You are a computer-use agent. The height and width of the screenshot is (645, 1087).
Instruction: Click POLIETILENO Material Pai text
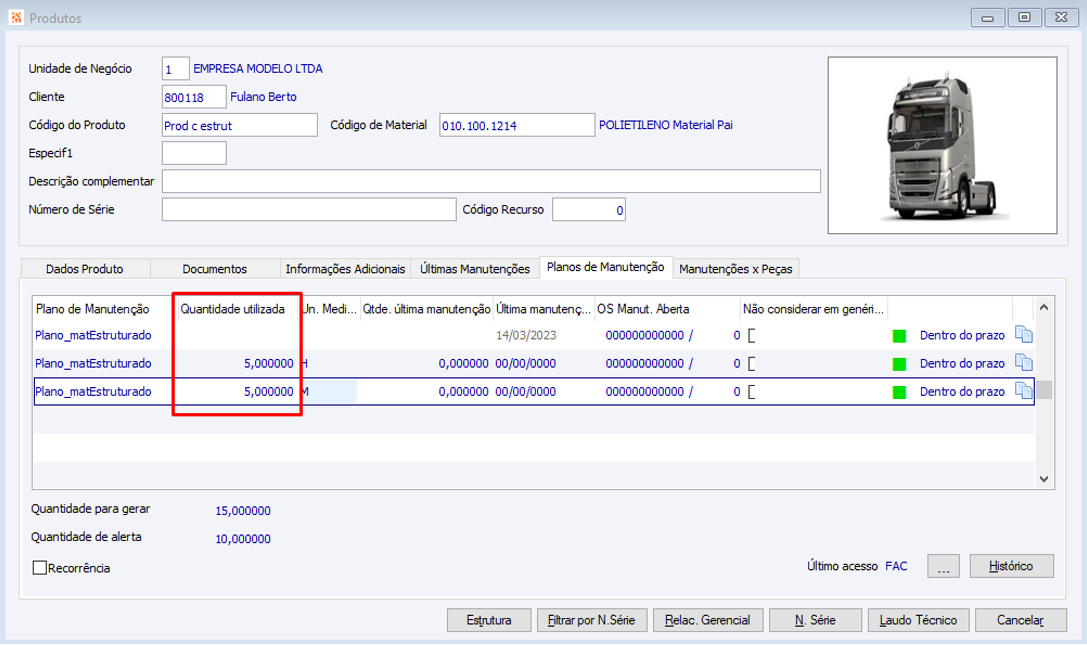coord(666,125)
